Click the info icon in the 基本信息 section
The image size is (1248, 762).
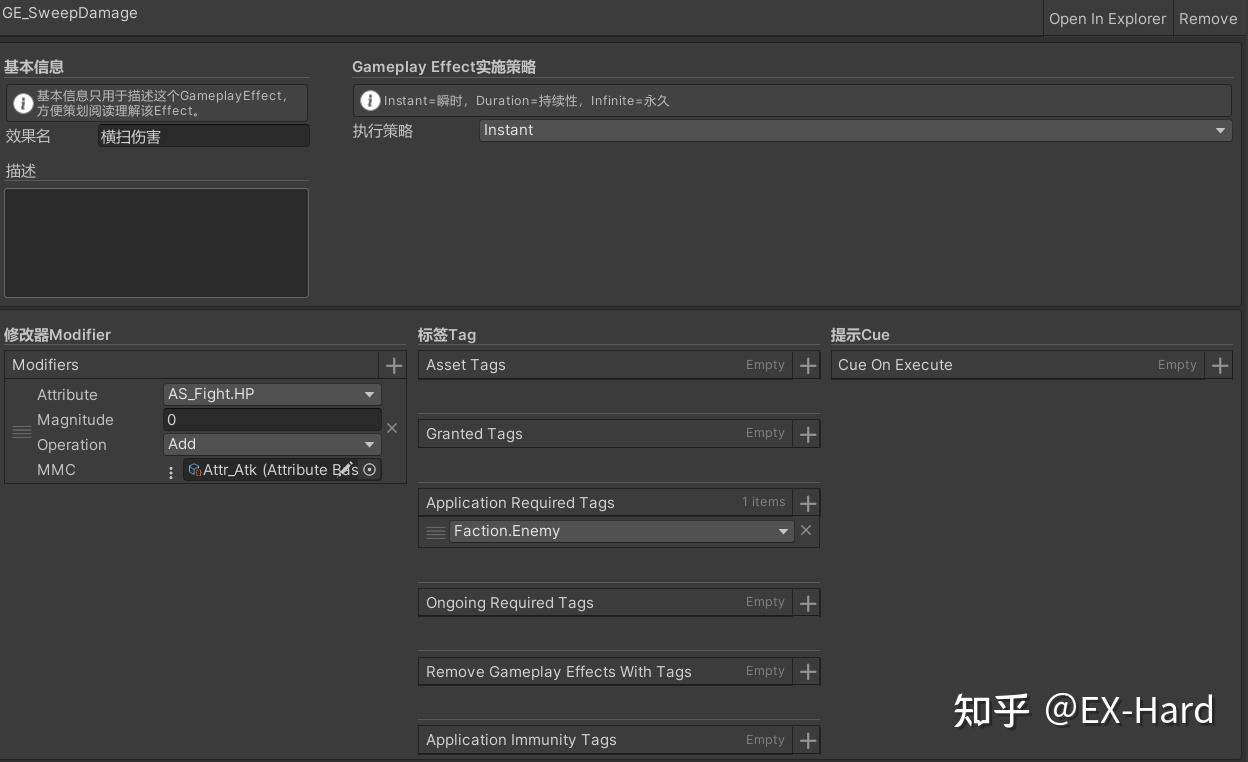[x=22, y=103]
